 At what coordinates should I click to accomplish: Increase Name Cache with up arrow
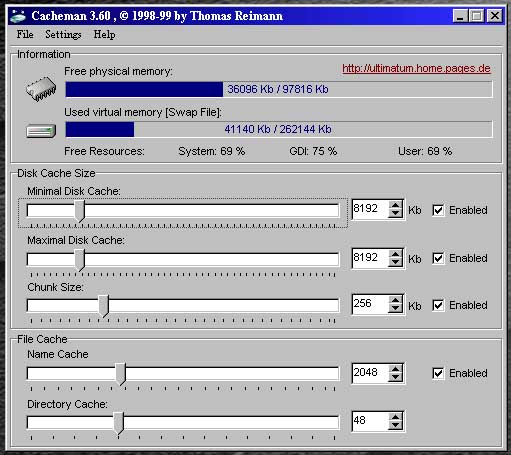click(x=395, y=369)
